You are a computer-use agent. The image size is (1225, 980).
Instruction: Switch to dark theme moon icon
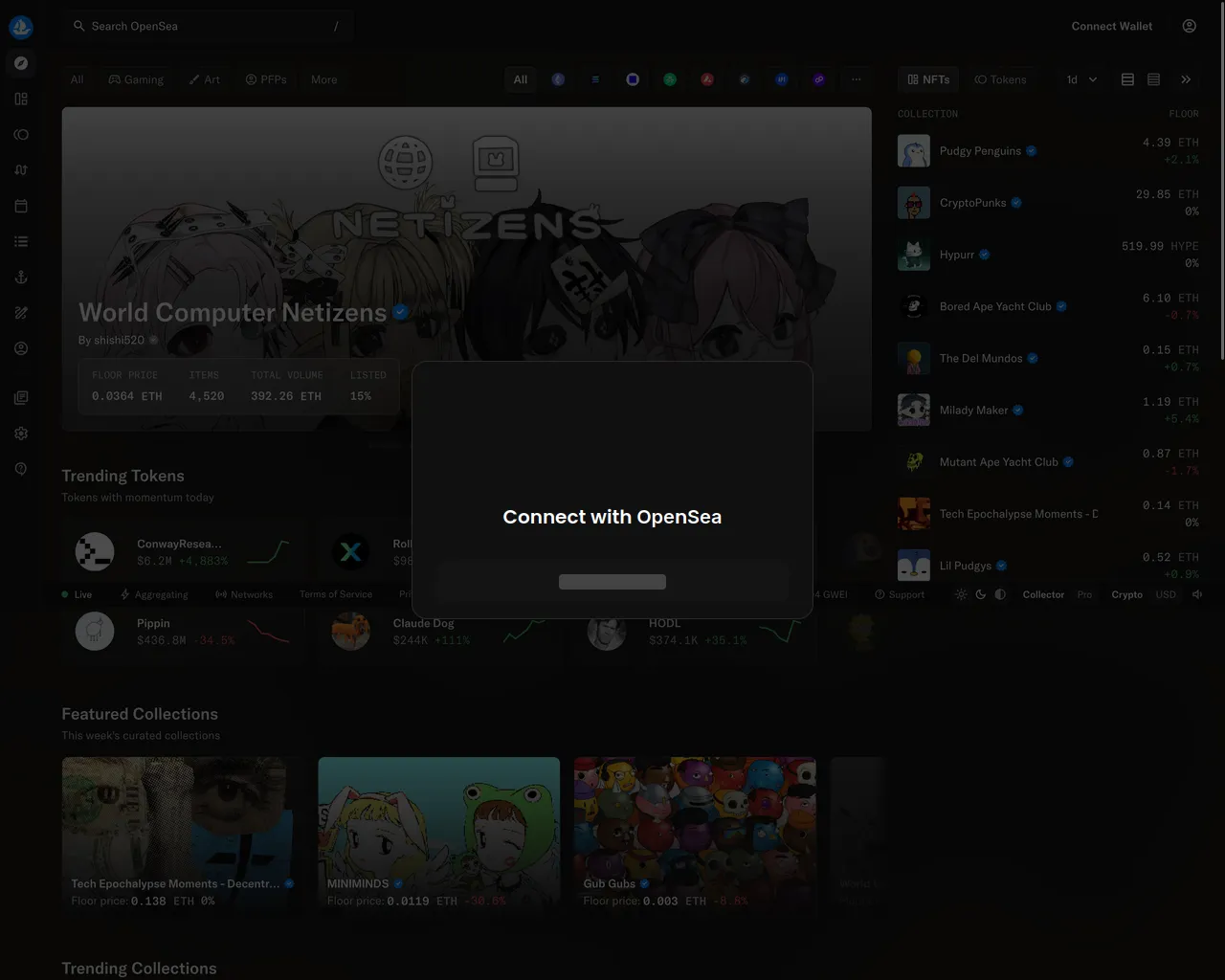[x=981, y=594]
